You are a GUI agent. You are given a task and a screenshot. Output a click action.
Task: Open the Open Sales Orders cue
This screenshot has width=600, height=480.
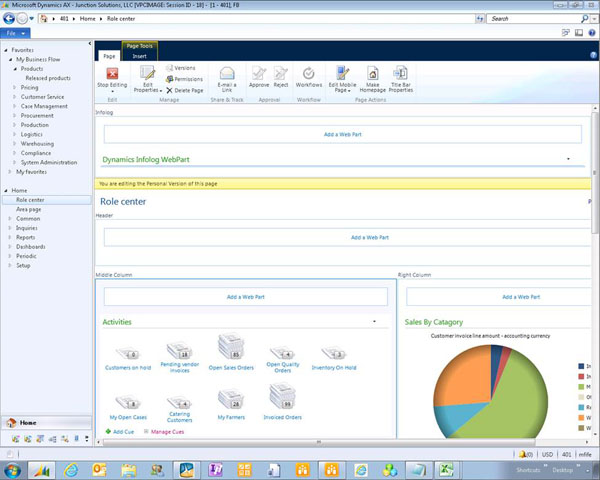231,351
